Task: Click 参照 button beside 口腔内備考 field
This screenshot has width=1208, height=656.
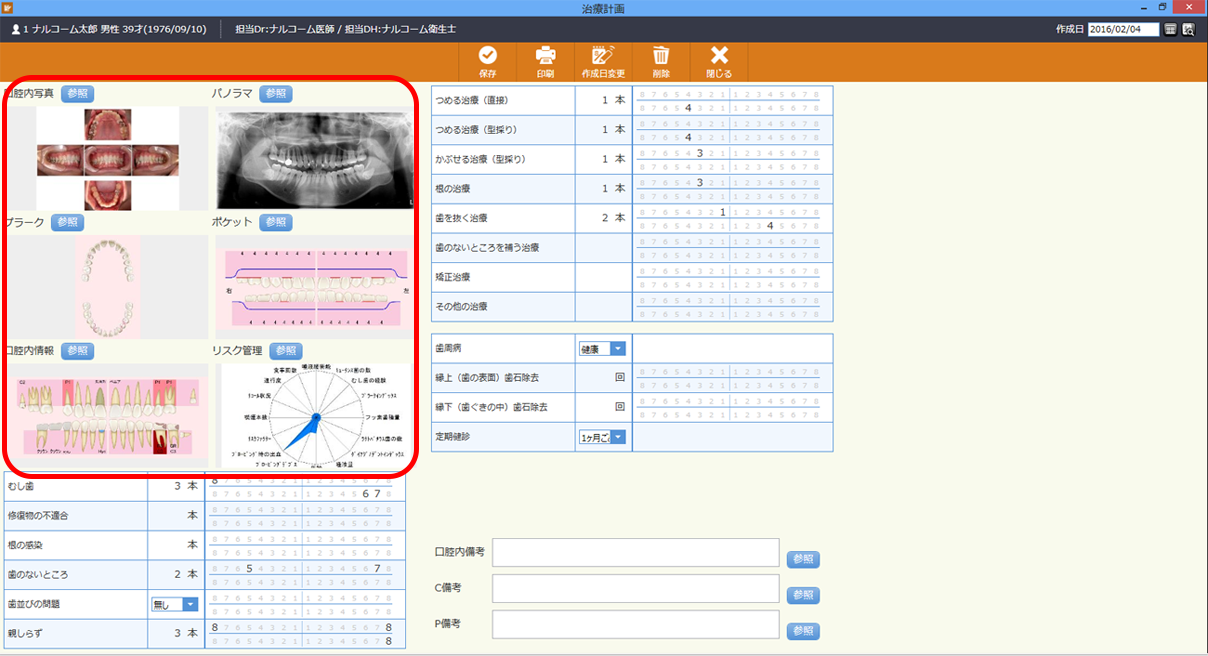Action: point(803,559)
